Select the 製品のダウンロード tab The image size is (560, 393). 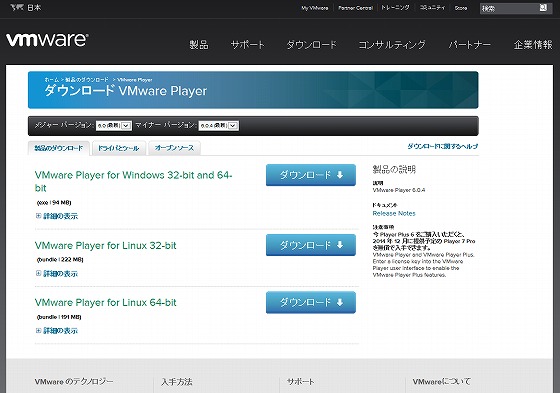59,148
